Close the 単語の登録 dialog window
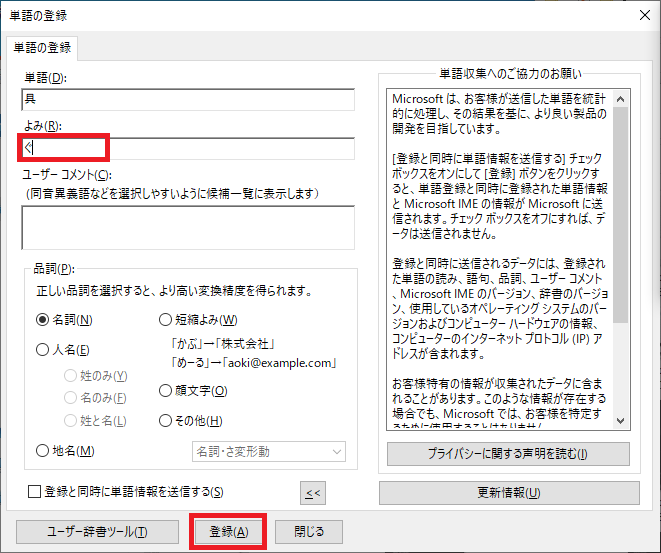The image size is (661, 553). tap(645, 15)
